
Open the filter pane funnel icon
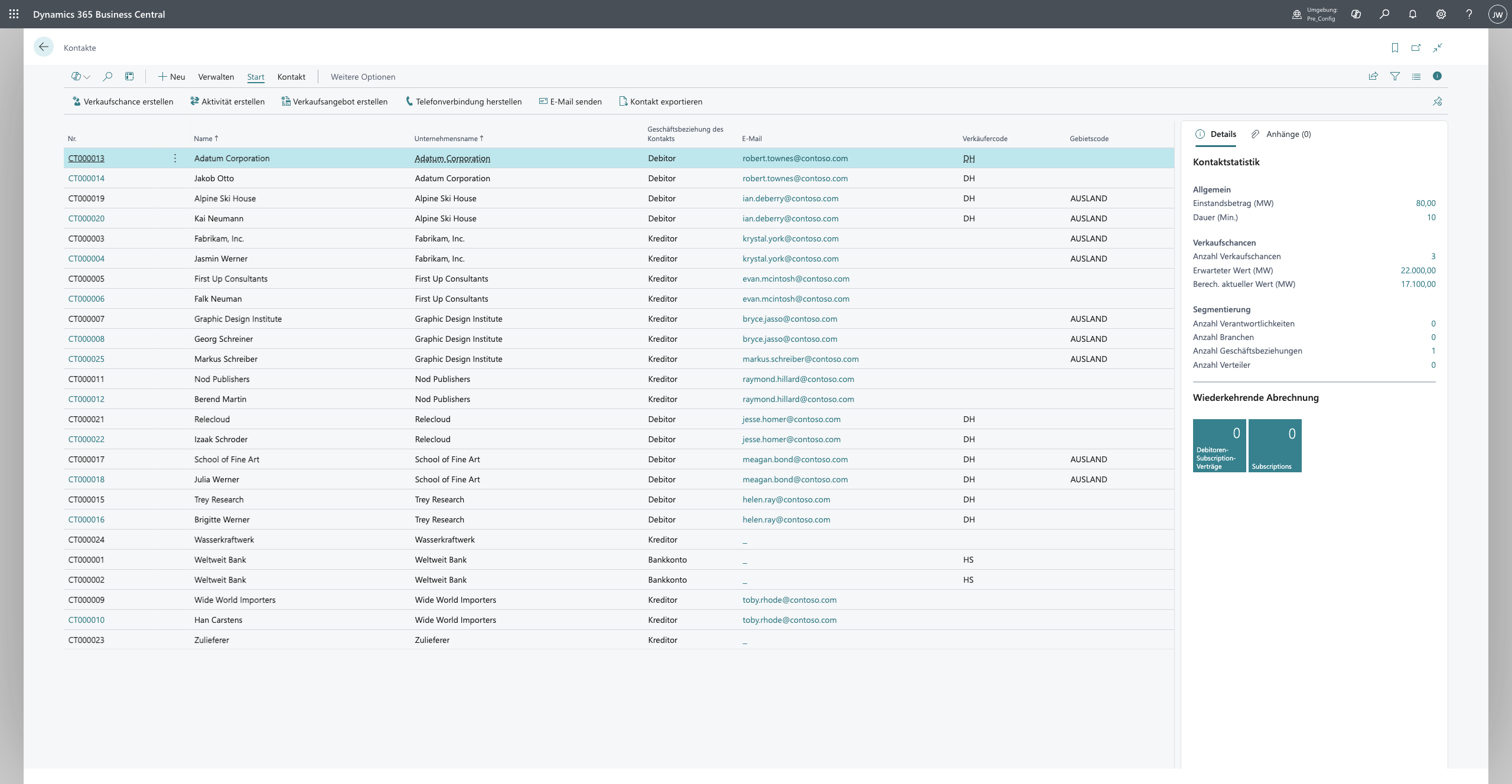coord(1395,76)
